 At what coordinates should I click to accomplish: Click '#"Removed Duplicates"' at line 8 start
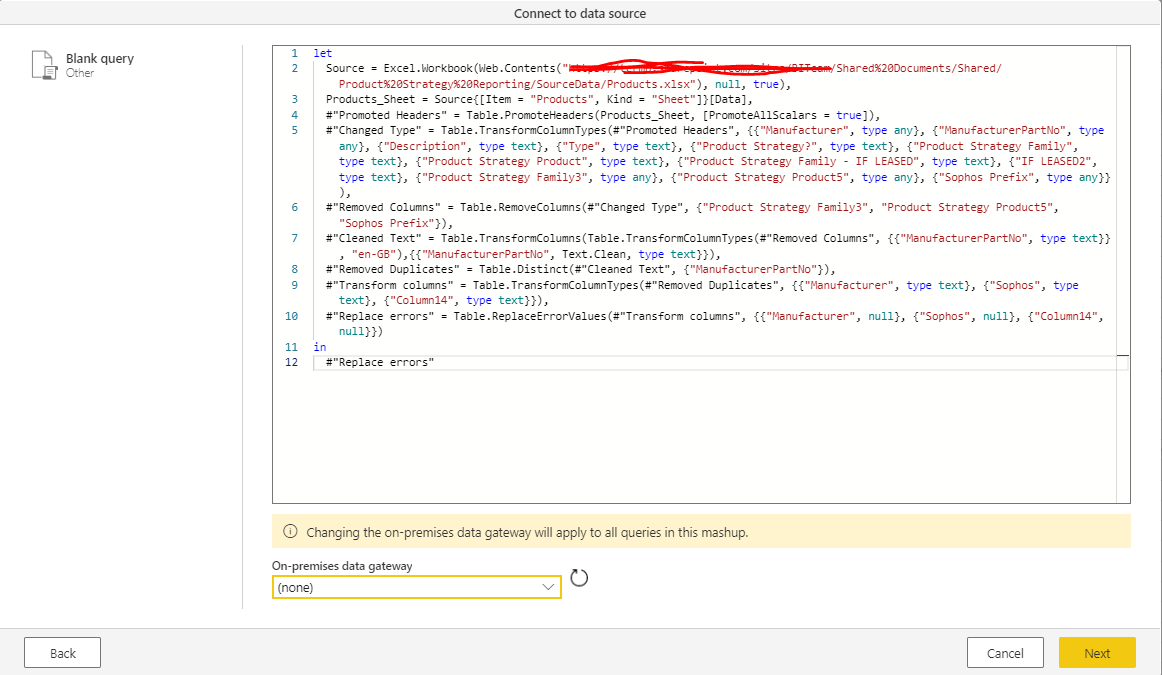(x=393, y=269)
